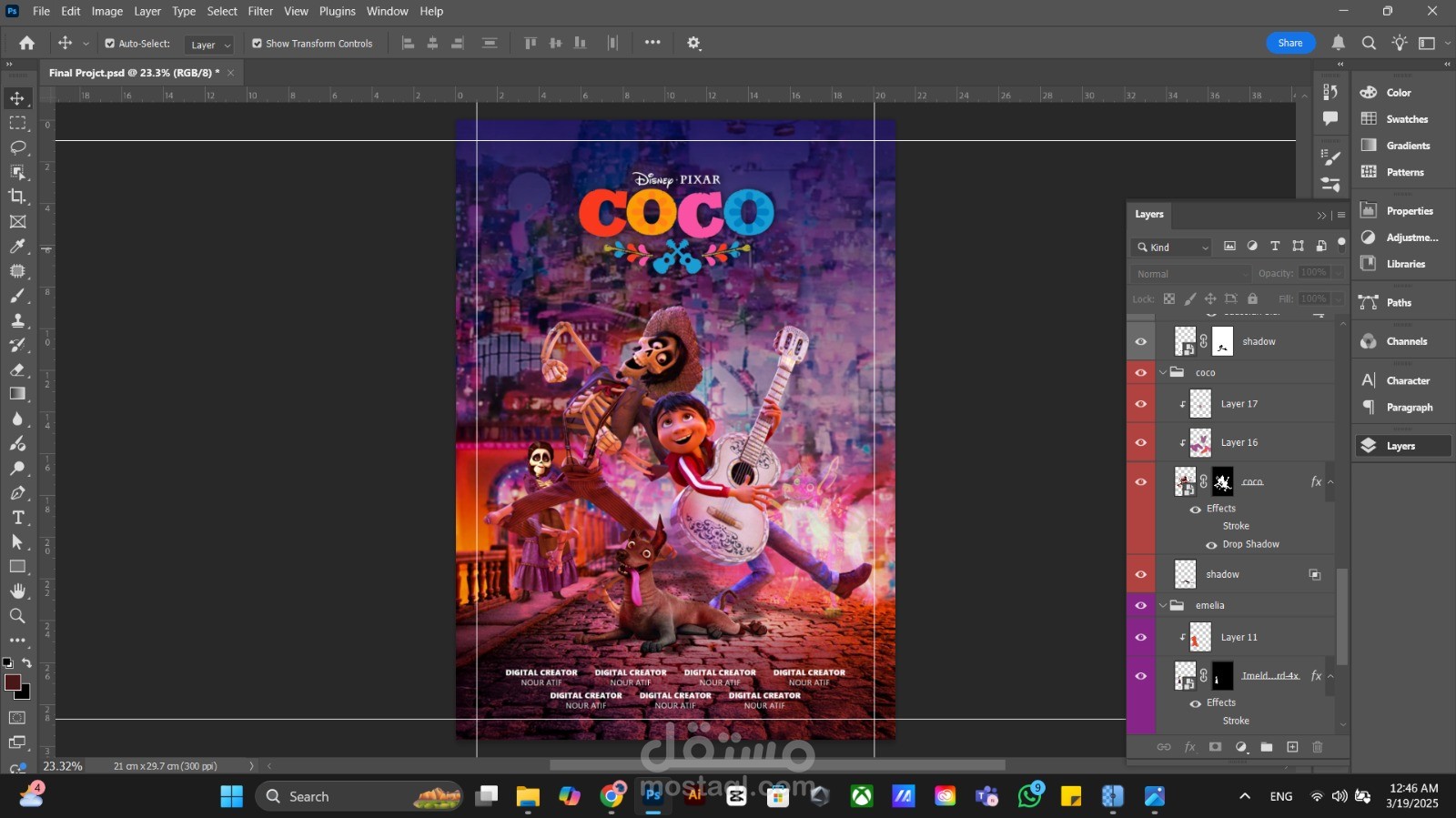This screenshot has width=1456, height=818.
Task: Open the Window menu
Action: (x=388, y=11)
